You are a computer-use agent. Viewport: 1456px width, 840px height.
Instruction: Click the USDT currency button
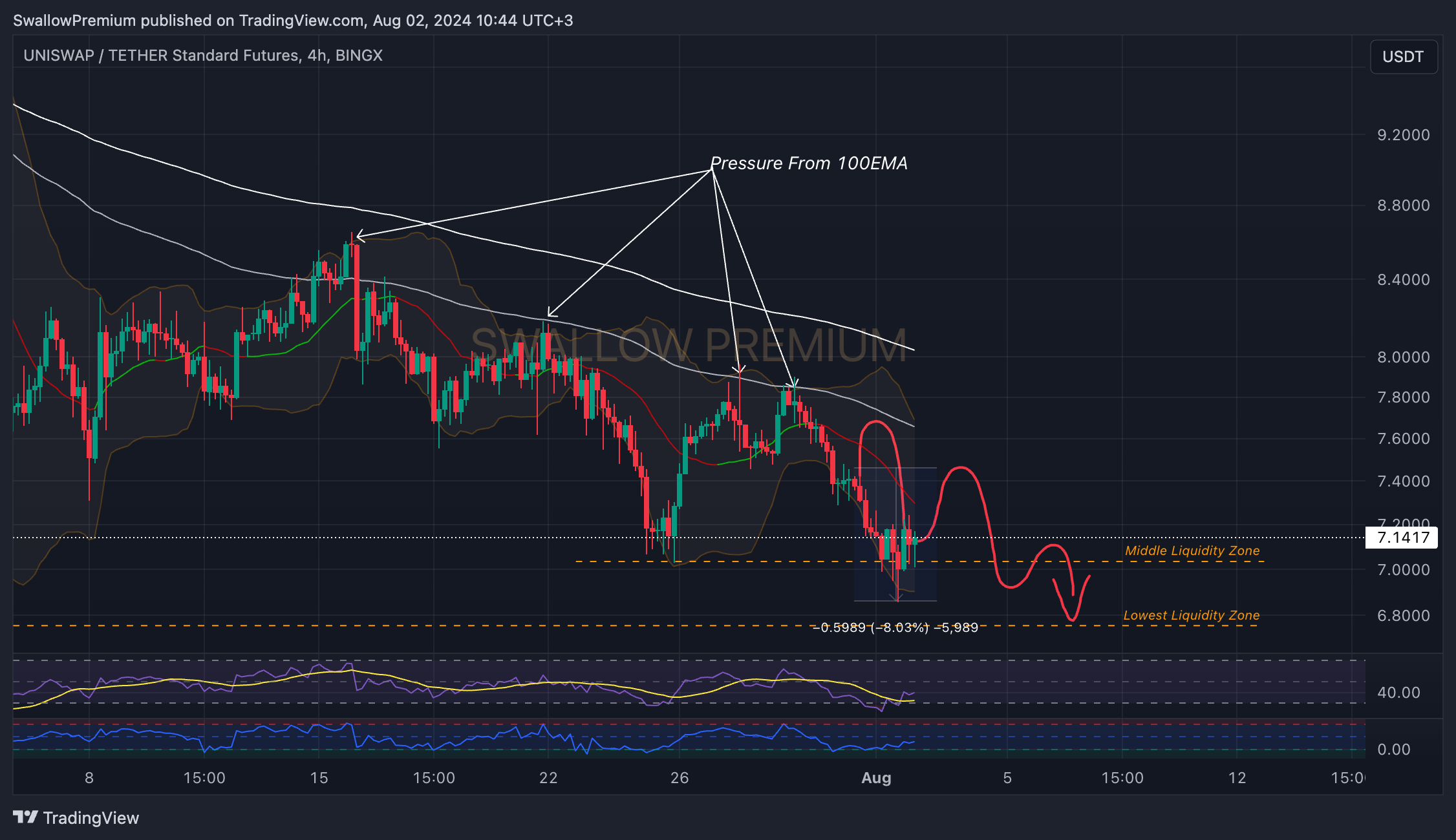pyautogui.click(x=1404, y=57)
